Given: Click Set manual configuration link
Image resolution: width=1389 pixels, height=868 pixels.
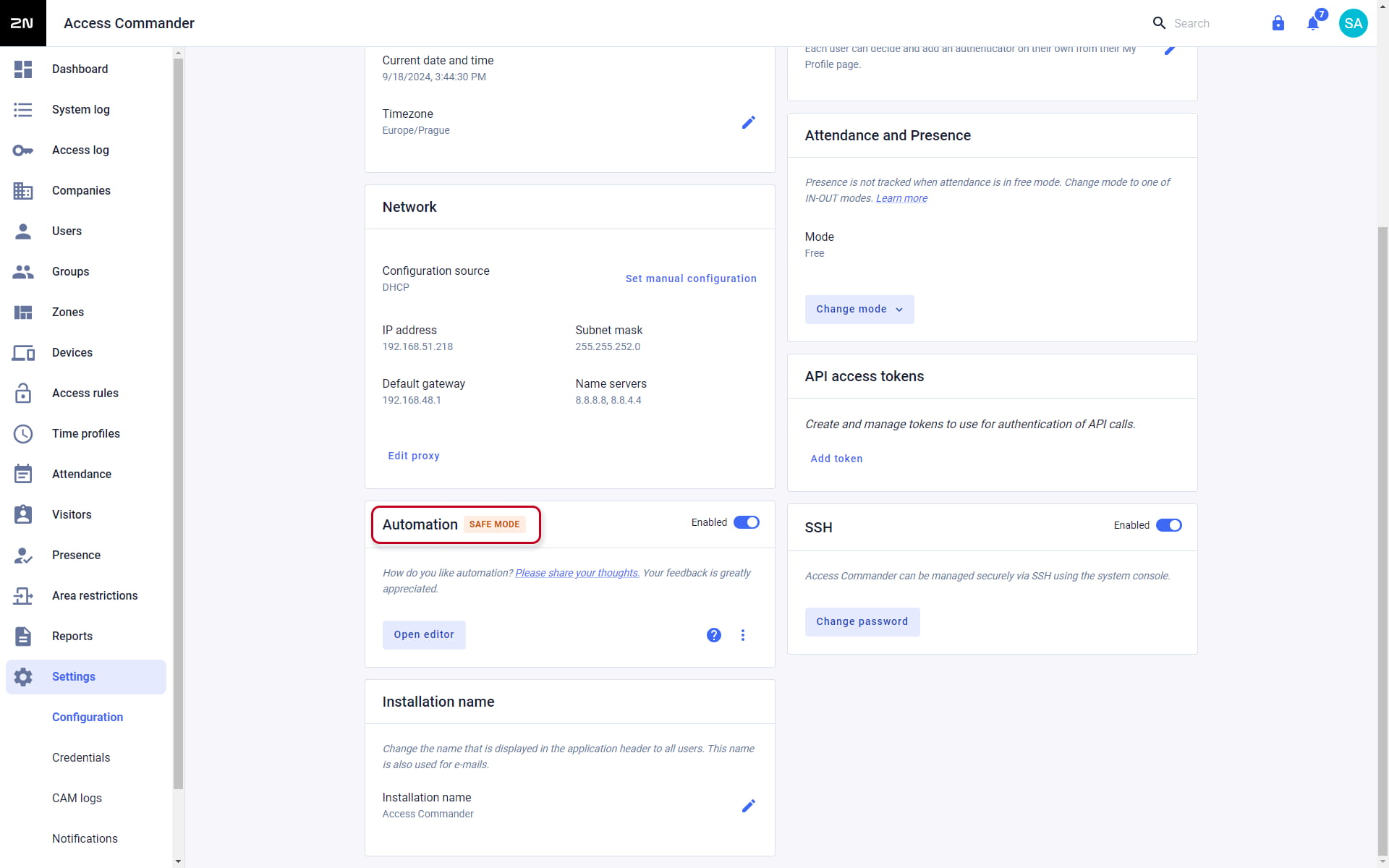Looking at the screenshot, I should [x=691, y=278].
